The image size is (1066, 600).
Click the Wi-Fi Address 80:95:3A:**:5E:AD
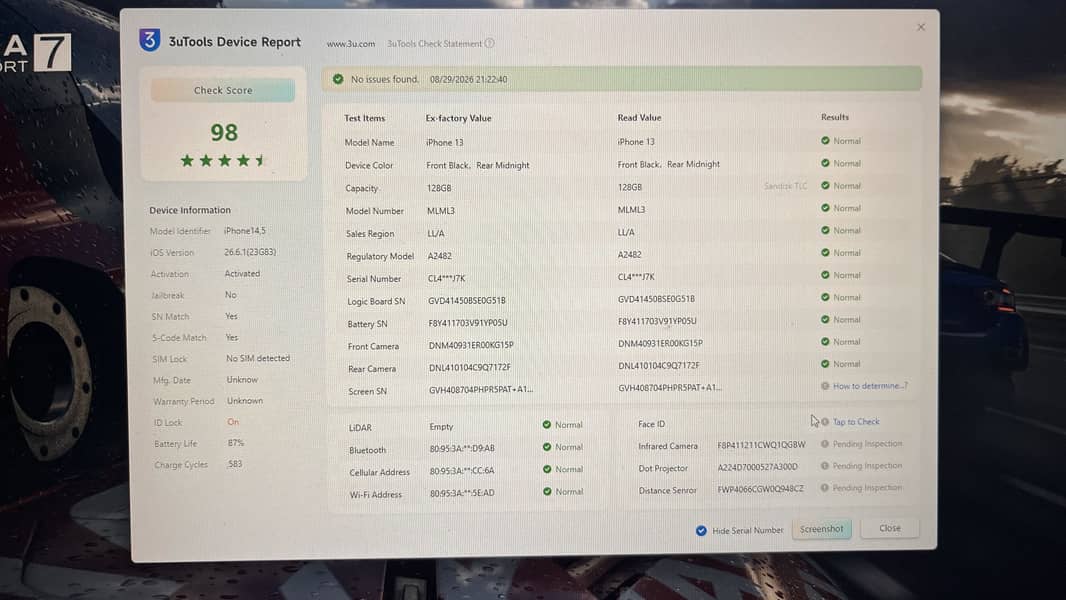click(x=462, y=493)
